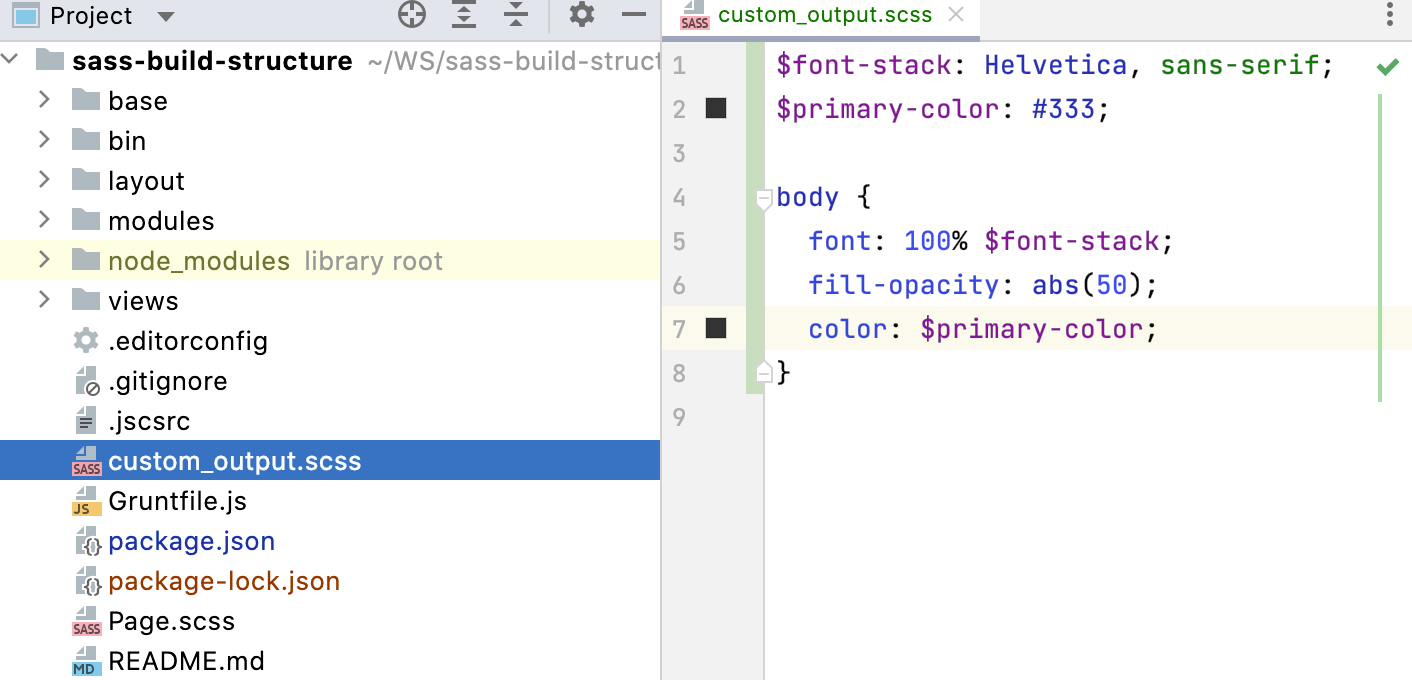1412x680 pixels.
Task: Close the custom_output.scss editor tab
Action: coord(956,15)
